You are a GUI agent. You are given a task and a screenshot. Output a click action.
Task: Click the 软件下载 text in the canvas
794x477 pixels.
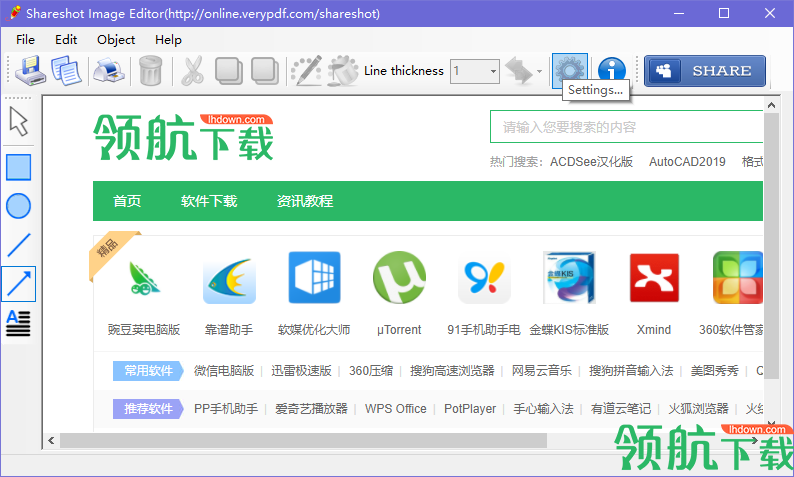click(x=209, y=201)
